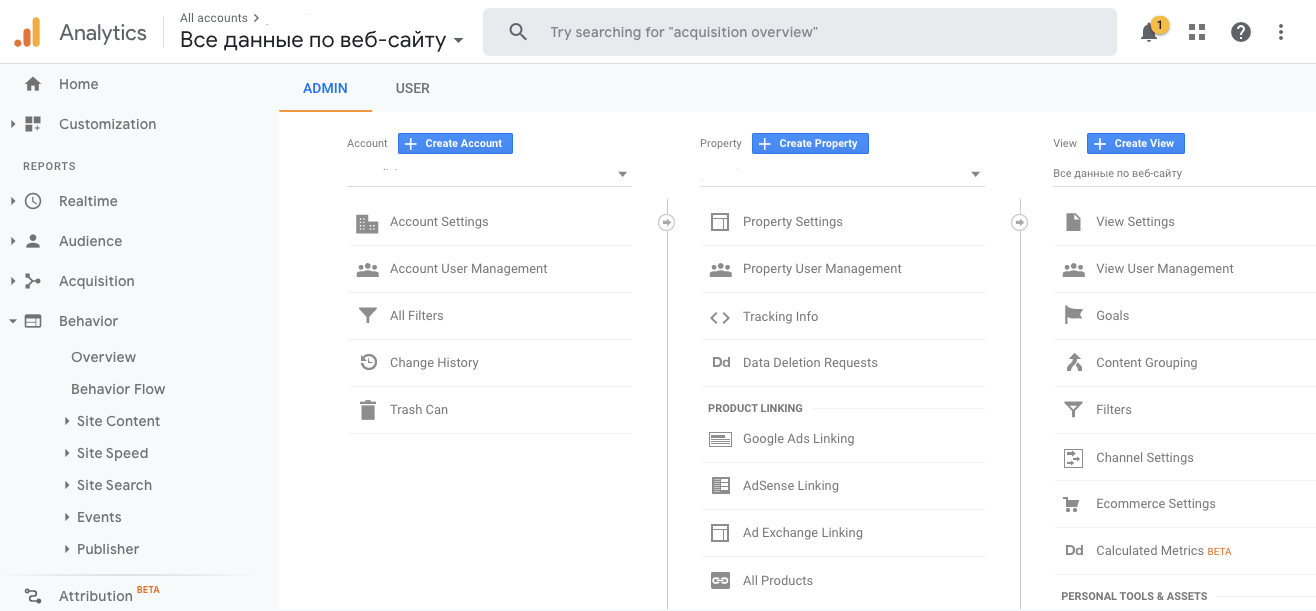Click the Google Ads Linking icon
The height and width of the screenshot is (611, 1316).
[720, 439]
